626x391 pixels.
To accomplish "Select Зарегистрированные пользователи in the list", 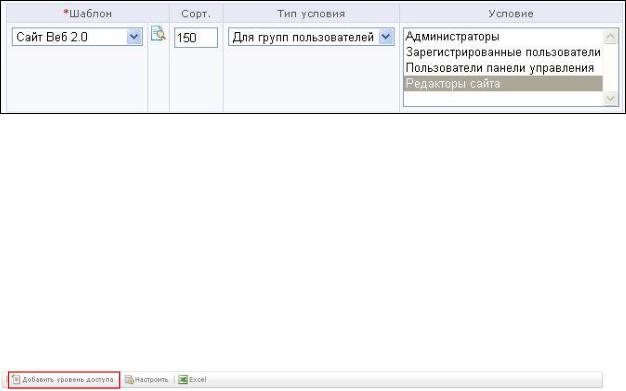I will tap(503, 52).
